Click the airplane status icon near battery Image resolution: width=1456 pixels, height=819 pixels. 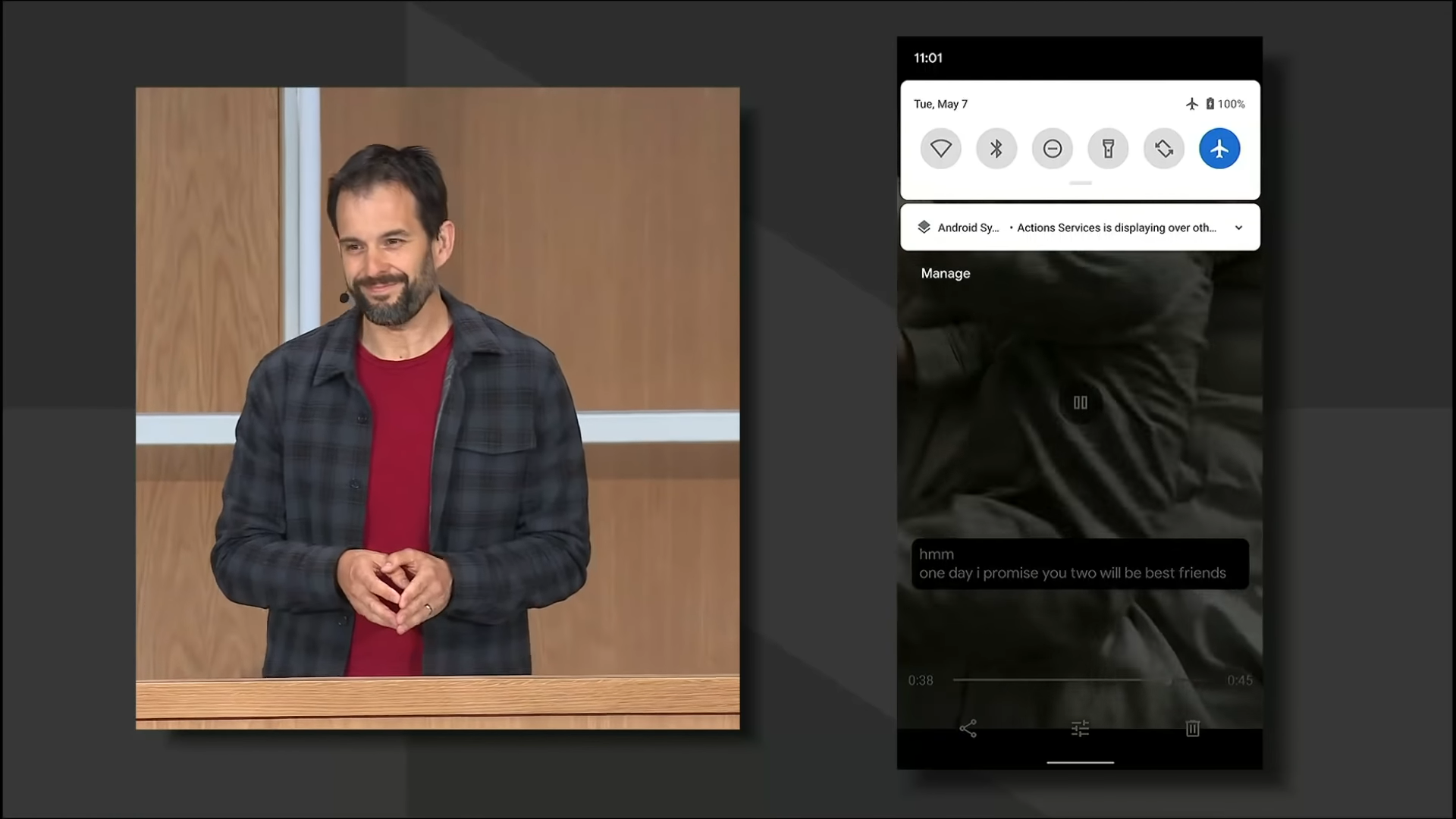[1191, 104]
